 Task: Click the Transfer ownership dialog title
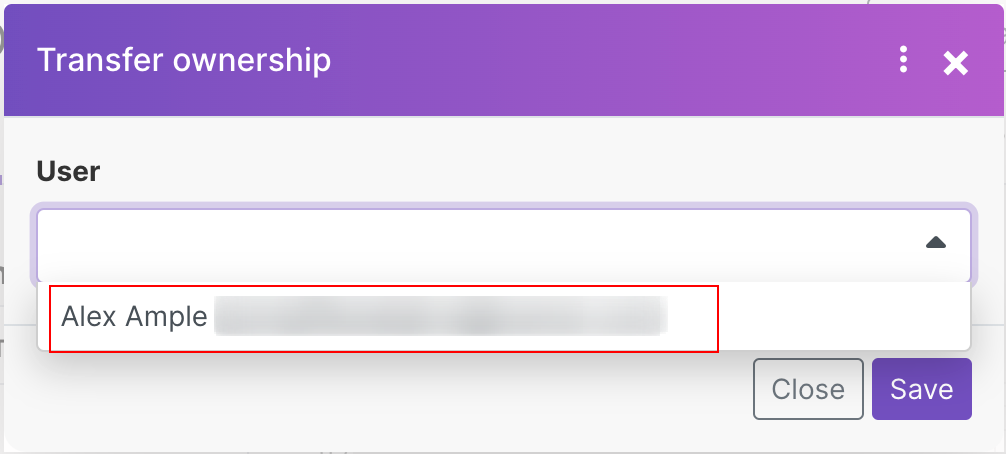183,61
